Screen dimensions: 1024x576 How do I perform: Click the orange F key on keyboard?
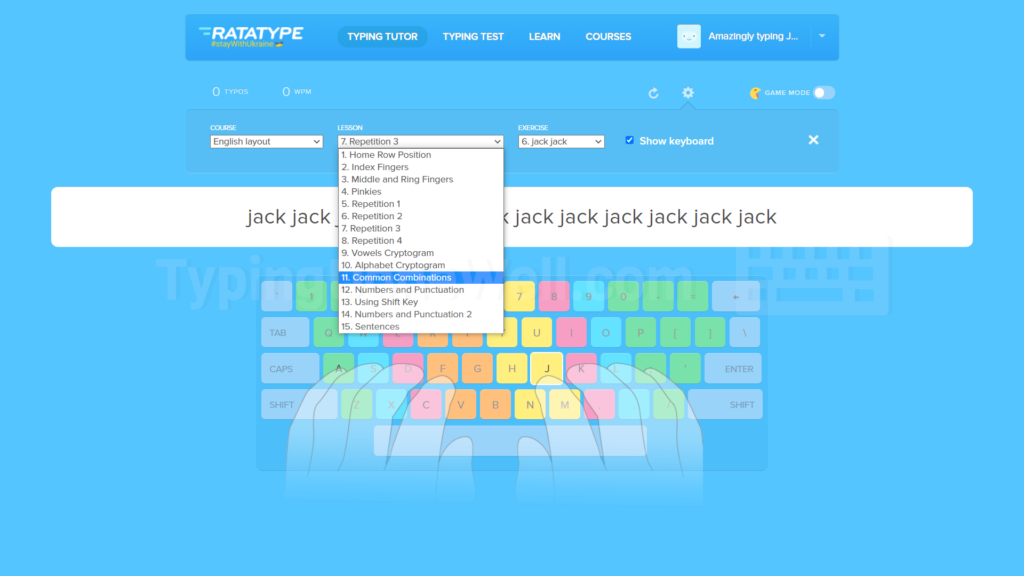tap(442, 368)
